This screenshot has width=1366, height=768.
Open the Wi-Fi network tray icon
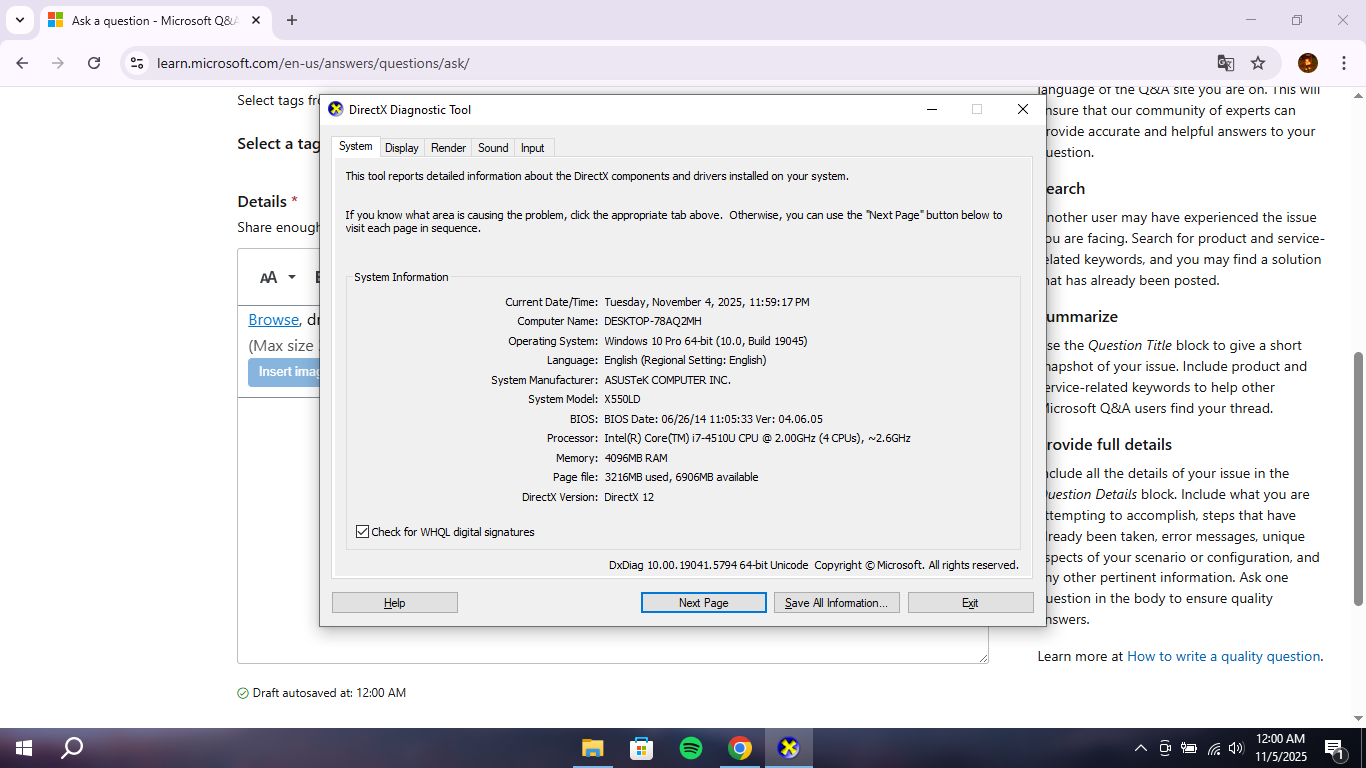[x=1214, y=748]
